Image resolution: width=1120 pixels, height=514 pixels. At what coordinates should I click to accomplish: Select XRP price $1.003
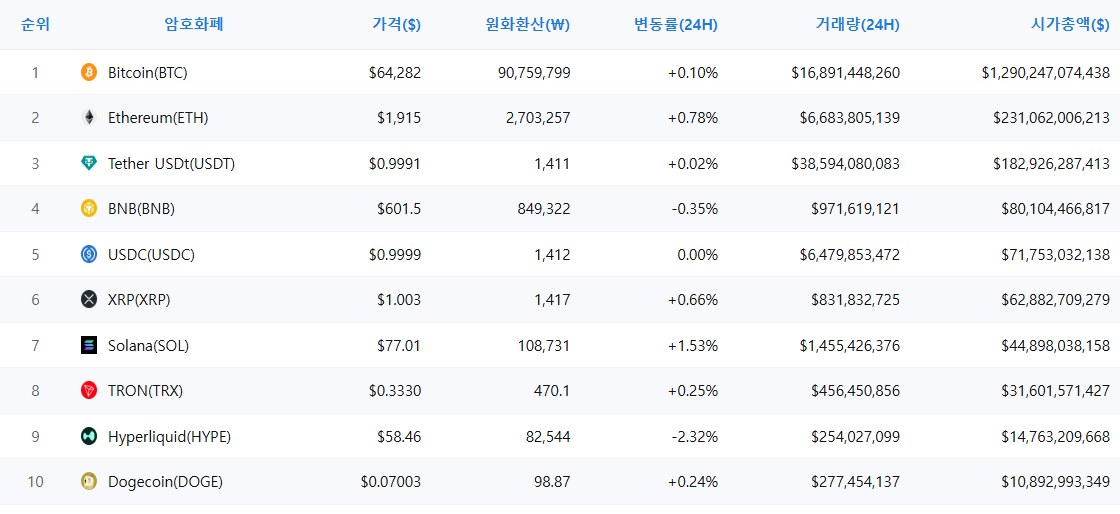click(399, 301)
